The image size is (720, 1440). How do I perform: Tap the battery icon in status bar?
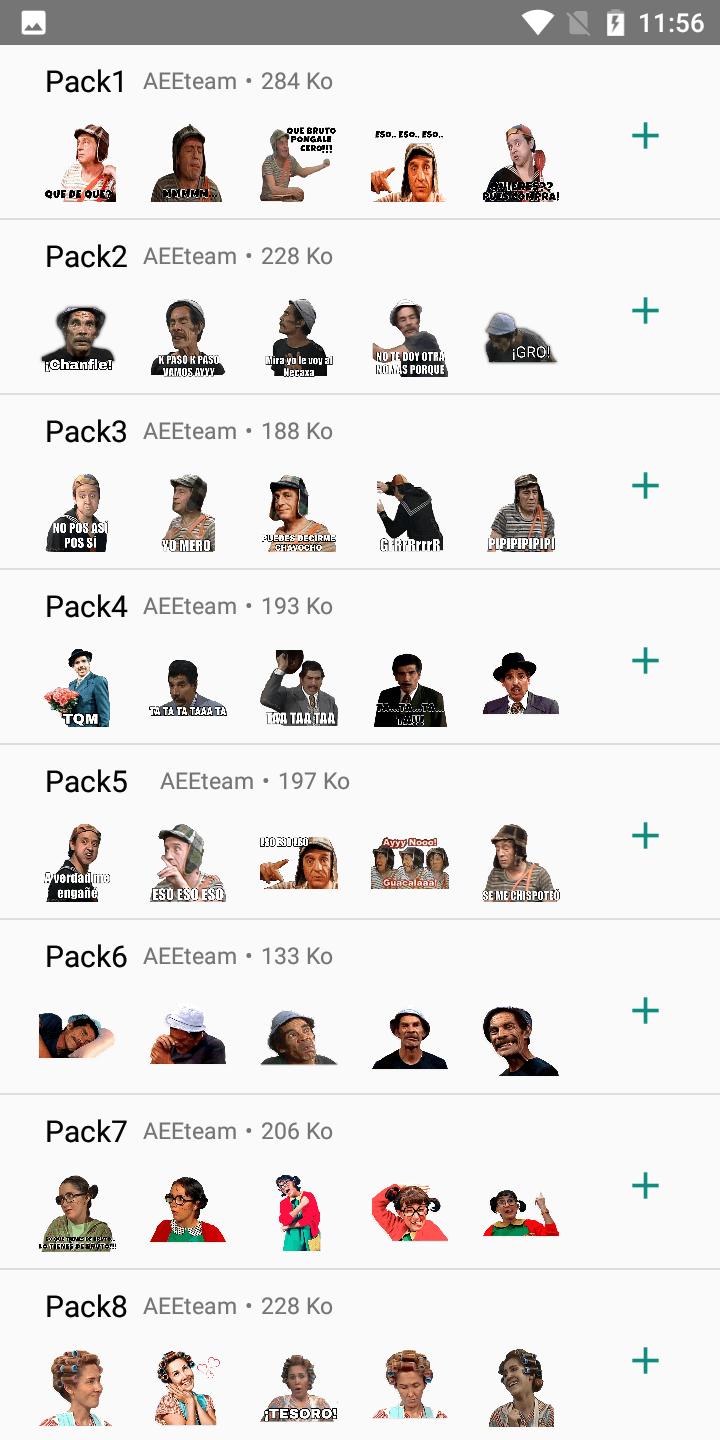pyautogui.click(x=616, y=22)
